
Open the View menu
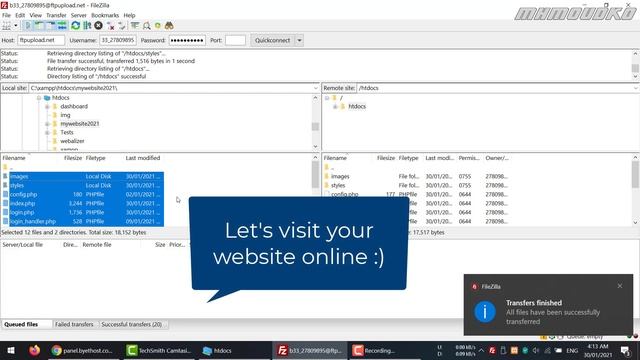36,15
